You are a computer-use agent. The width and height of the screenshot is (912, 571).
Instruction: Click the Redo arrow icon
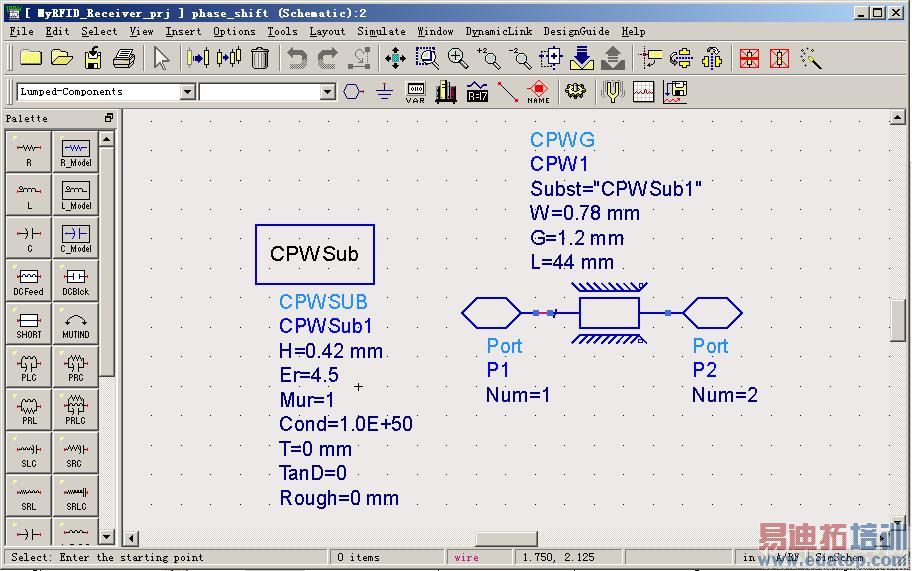click(327, 59)
